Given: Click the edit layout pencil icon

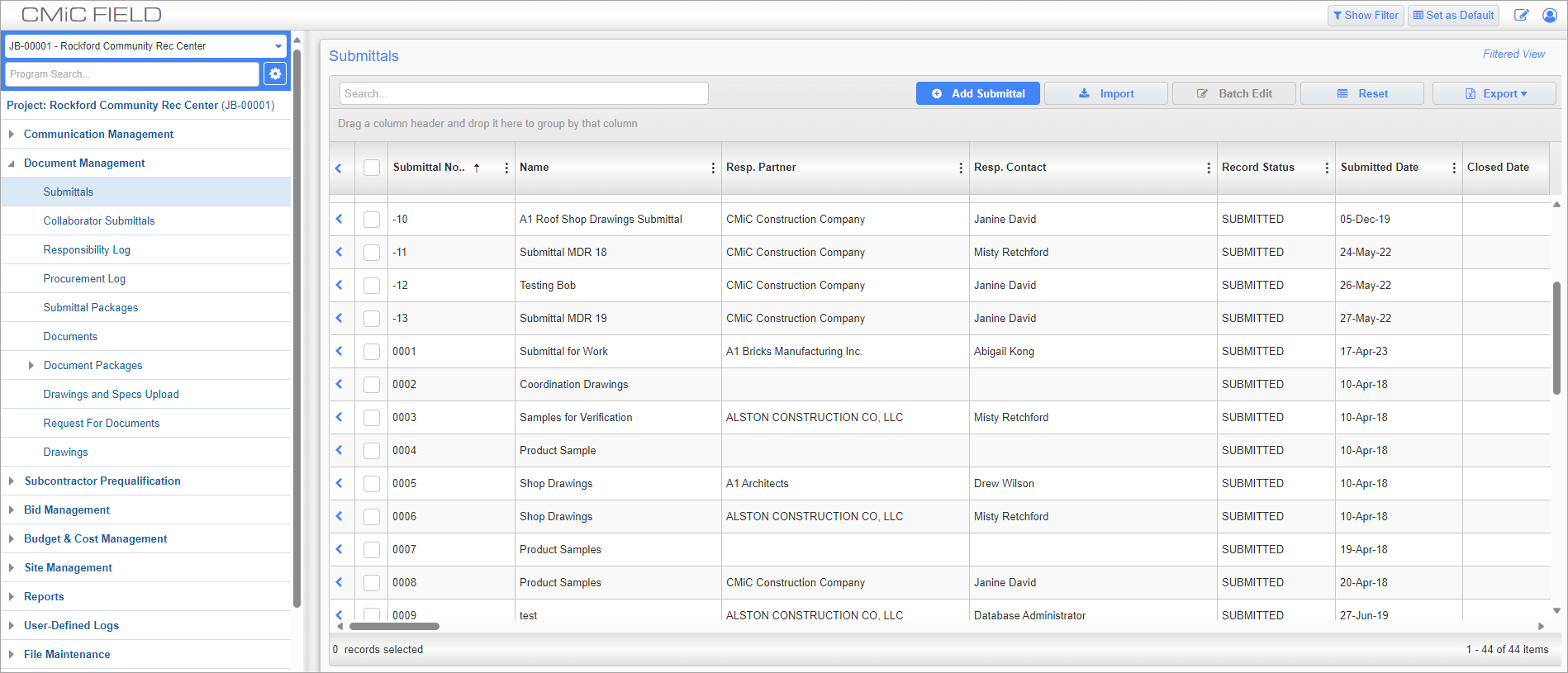Looking at the screenshot, I should (1521, 15).
